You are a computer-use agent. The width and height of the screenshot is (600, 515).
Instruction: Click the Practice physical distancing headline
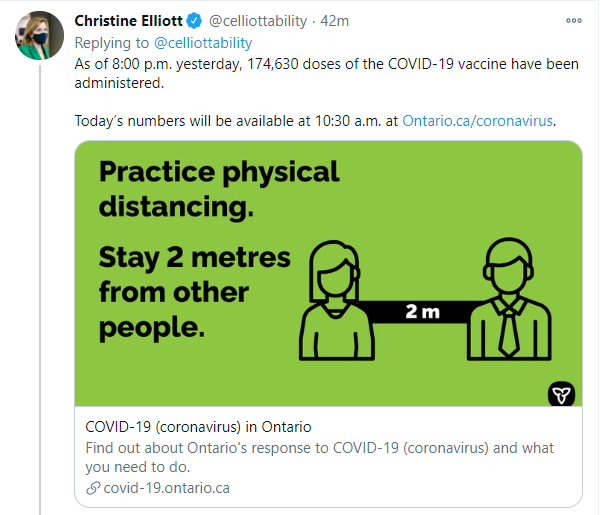tap(219, 189)
